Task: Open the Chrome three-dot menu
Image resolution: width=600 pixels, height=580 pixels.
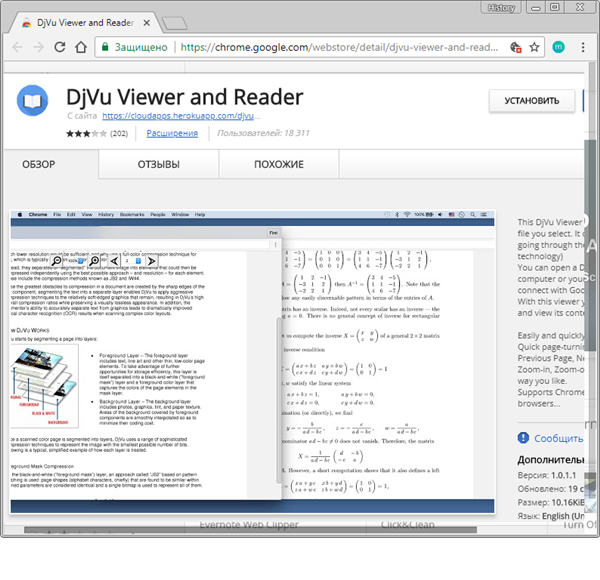Action: coord(583,47)
